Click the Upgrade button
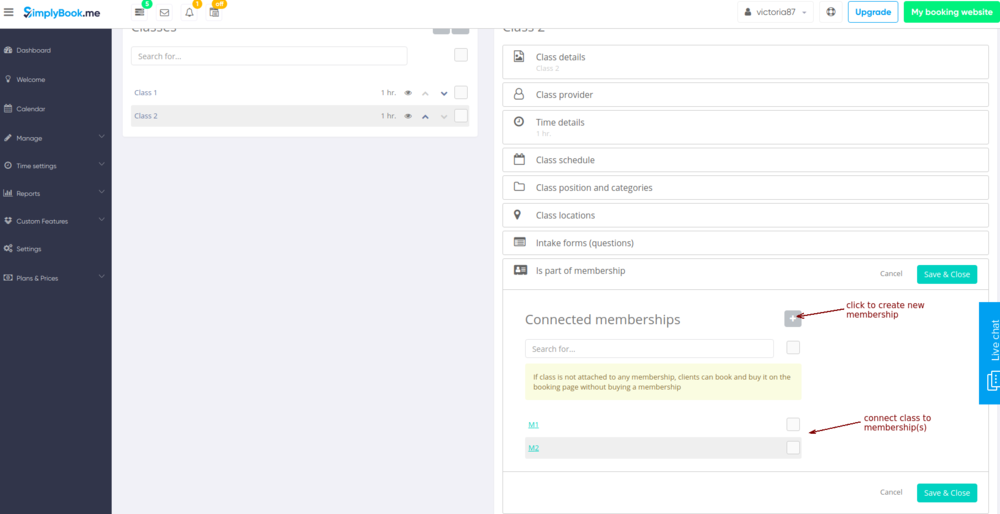 pyautogui.click(x=872, y=12)
